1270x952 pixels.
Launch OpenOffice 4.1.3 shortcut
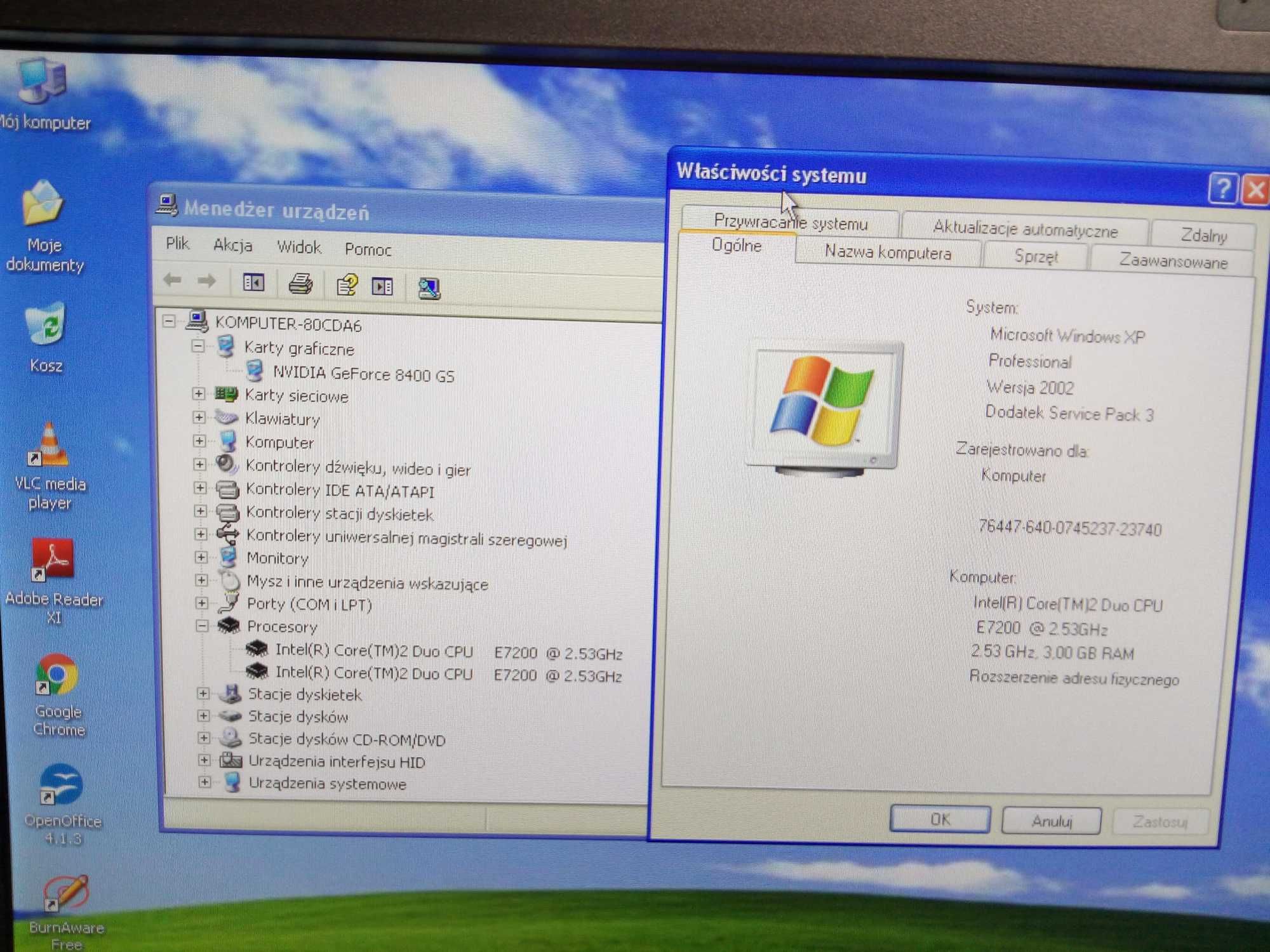pyautogui.click(x=61, y=784)
